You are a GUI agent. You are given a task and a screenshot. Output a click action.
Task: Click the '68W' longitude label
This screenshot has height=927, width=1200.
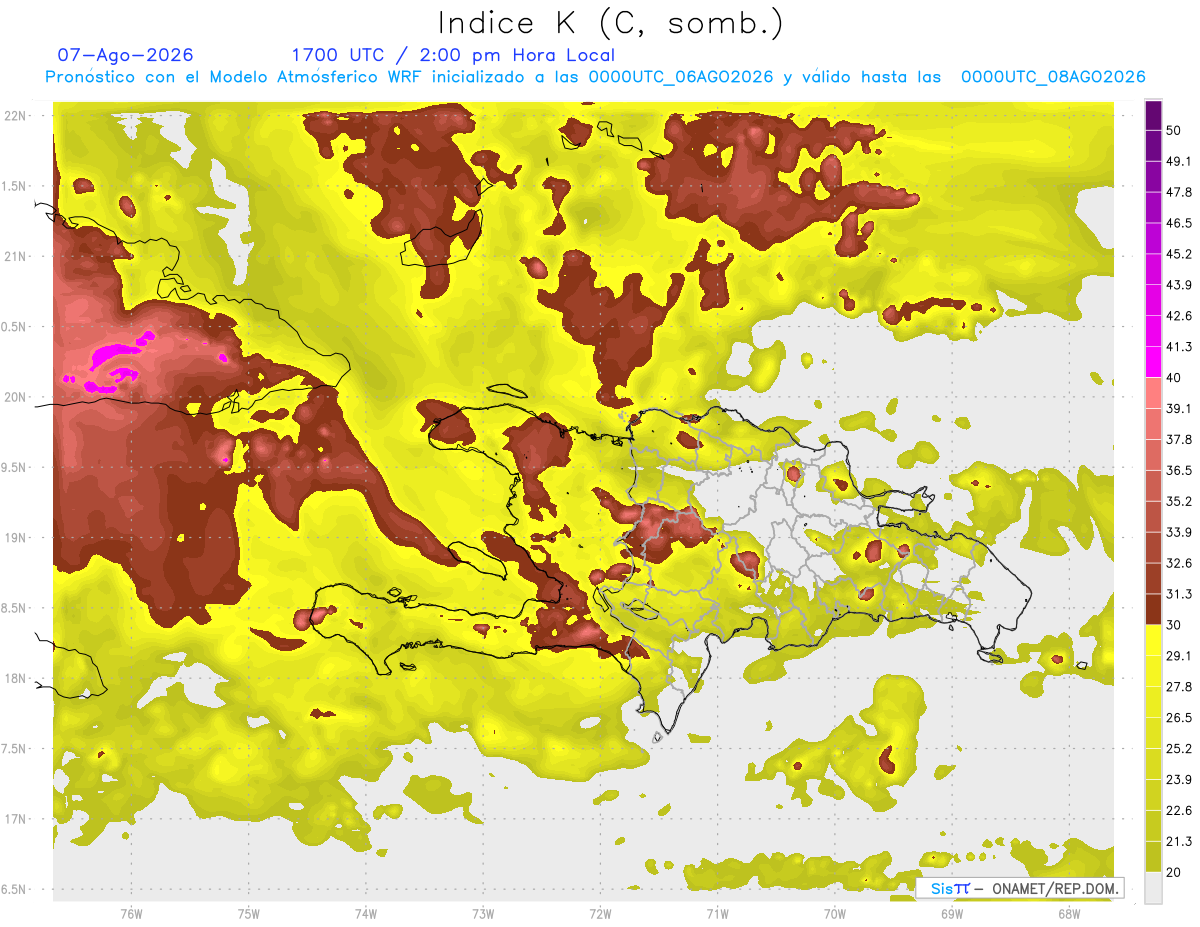[x=1068, y=913]
